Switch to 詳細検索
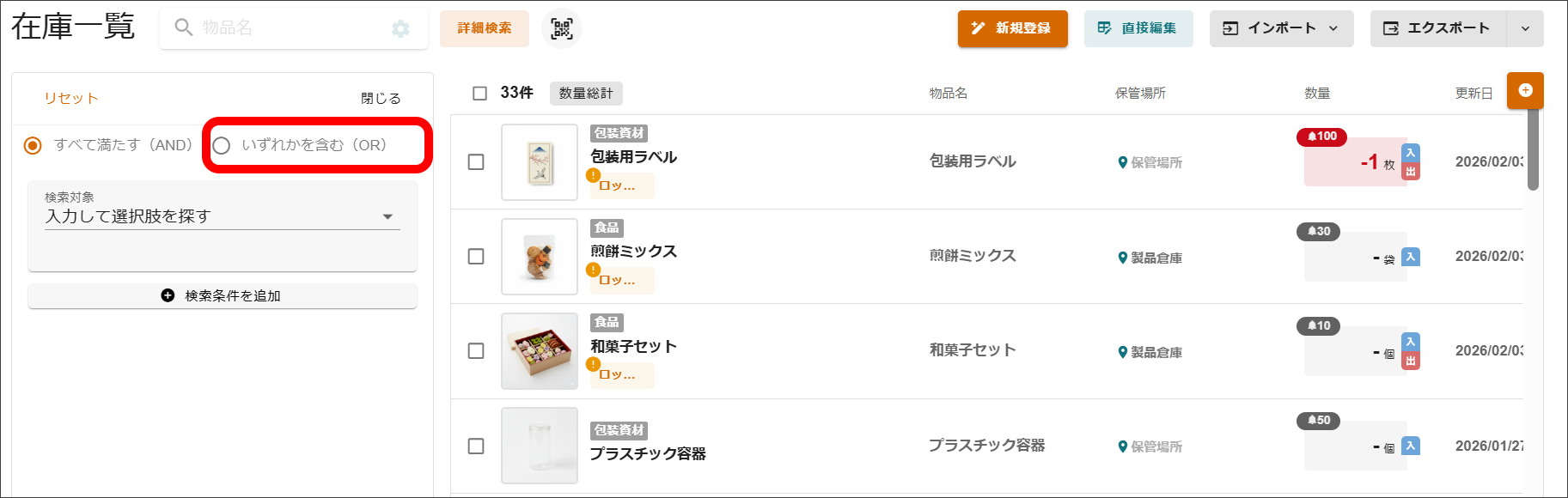 484,27
